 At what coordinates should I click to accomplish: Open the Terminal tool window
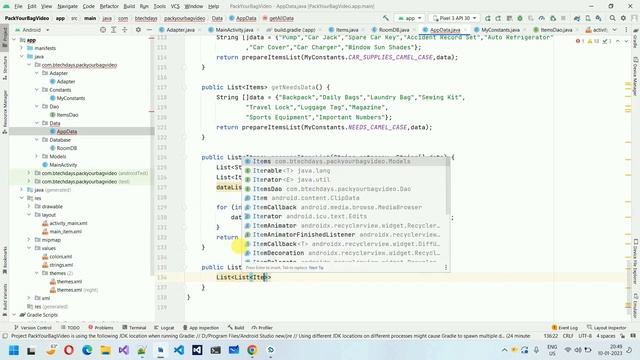click(134, 327)
